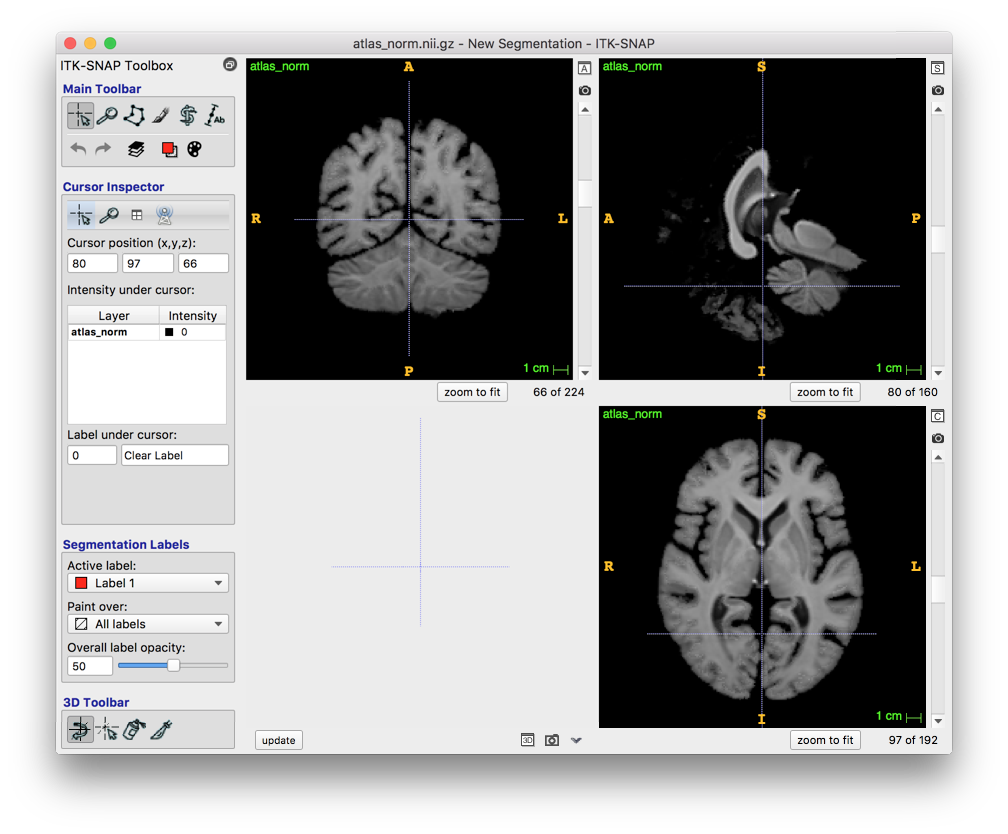Click zoom to fit under axial view

pyautogui.click(x=472, y=392)
